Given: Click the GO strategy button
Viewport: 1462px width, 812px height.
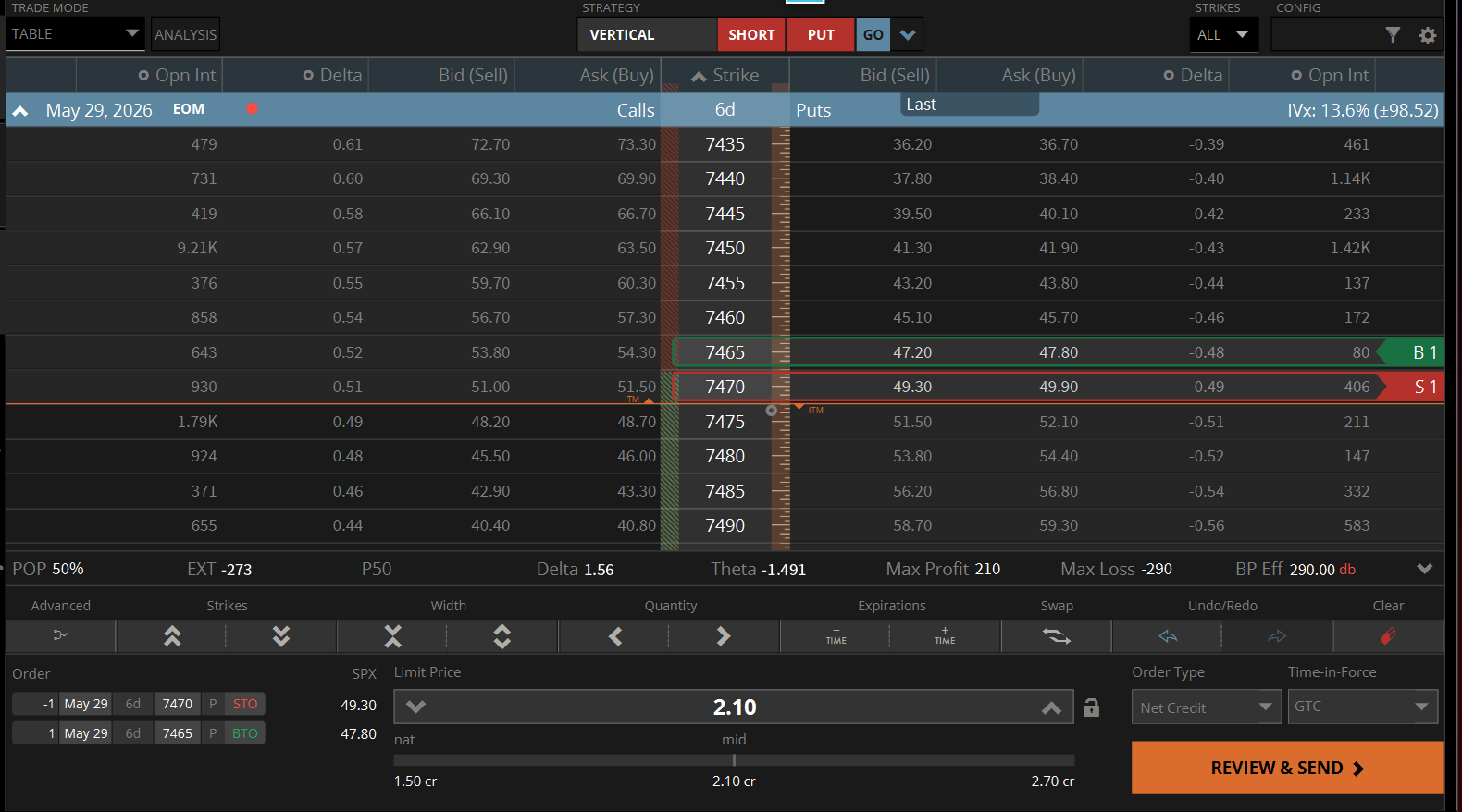Looking at the screenshot, I should tap(873, 35).
